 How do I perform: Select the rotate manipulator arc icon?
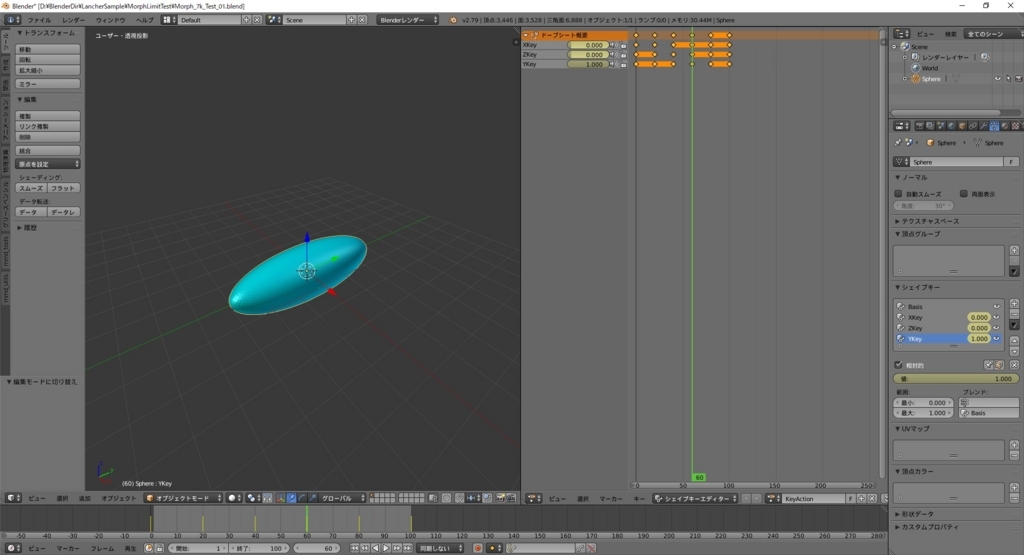pos(302,498)
